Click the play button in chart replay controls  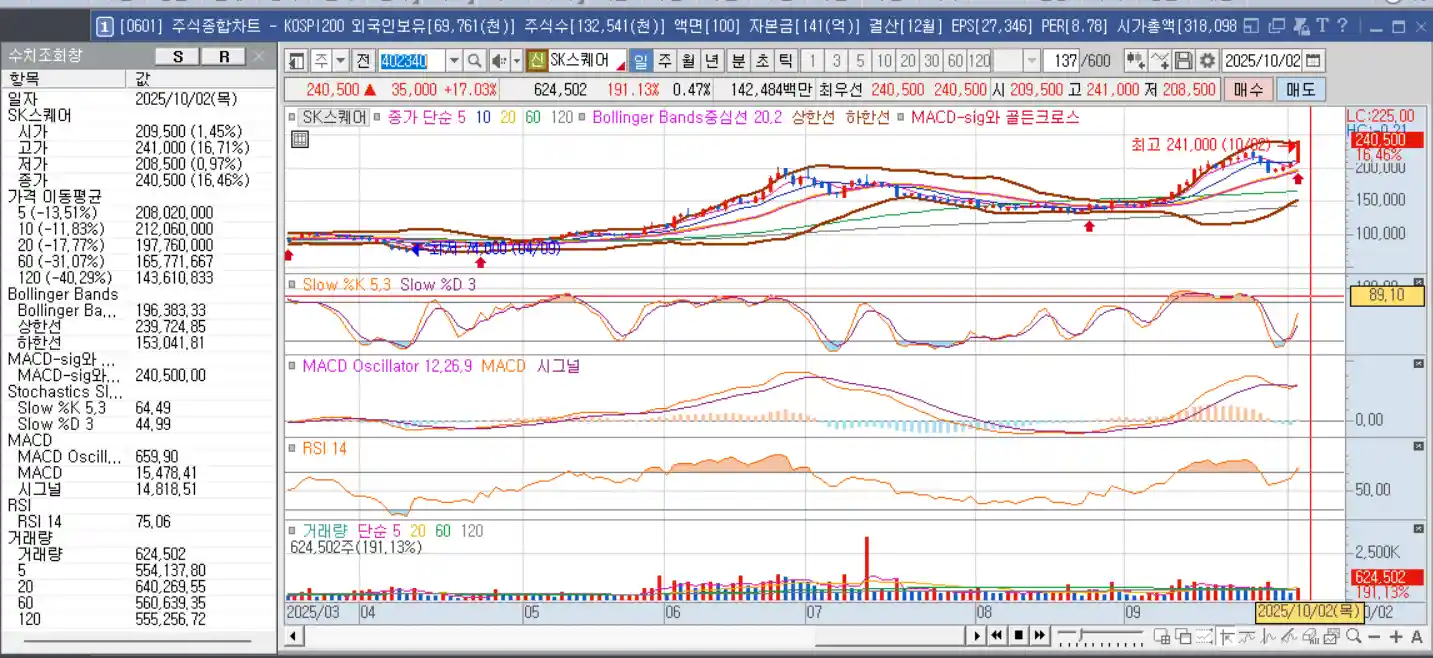tap(977, 635)
